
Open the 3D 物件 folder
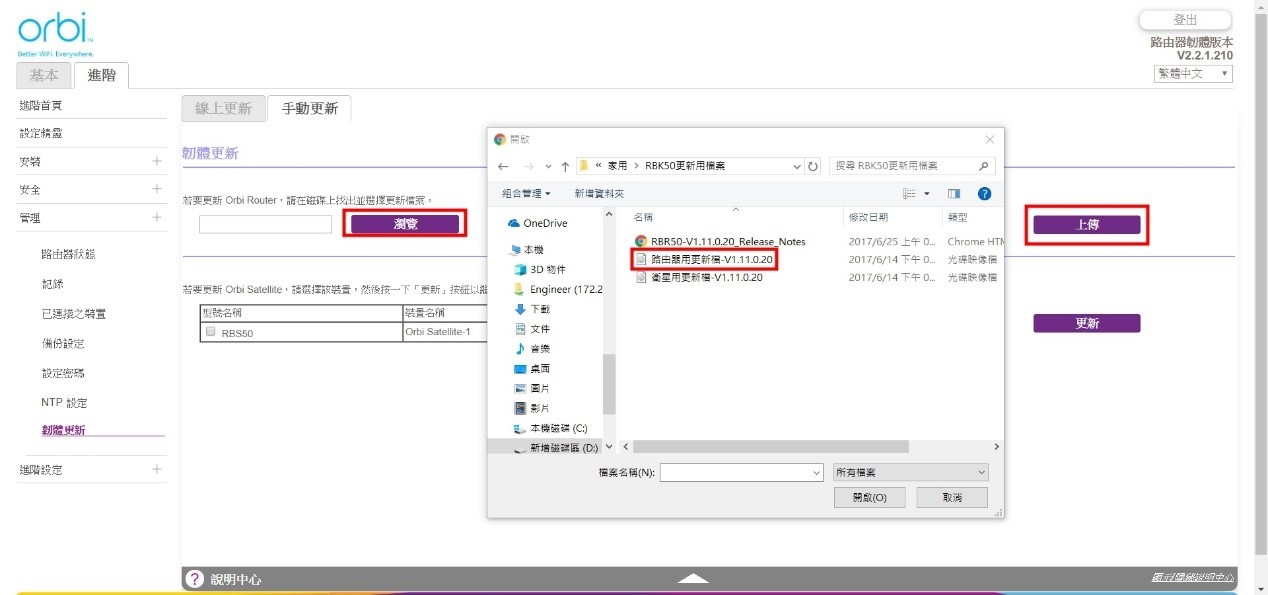tap(539, 269)
